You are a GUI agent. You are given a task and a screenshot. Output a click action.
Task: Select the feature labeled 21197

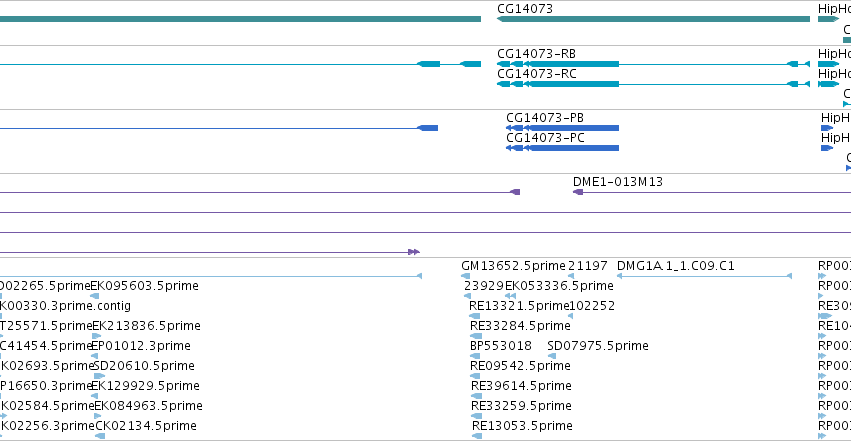(588, 266)
